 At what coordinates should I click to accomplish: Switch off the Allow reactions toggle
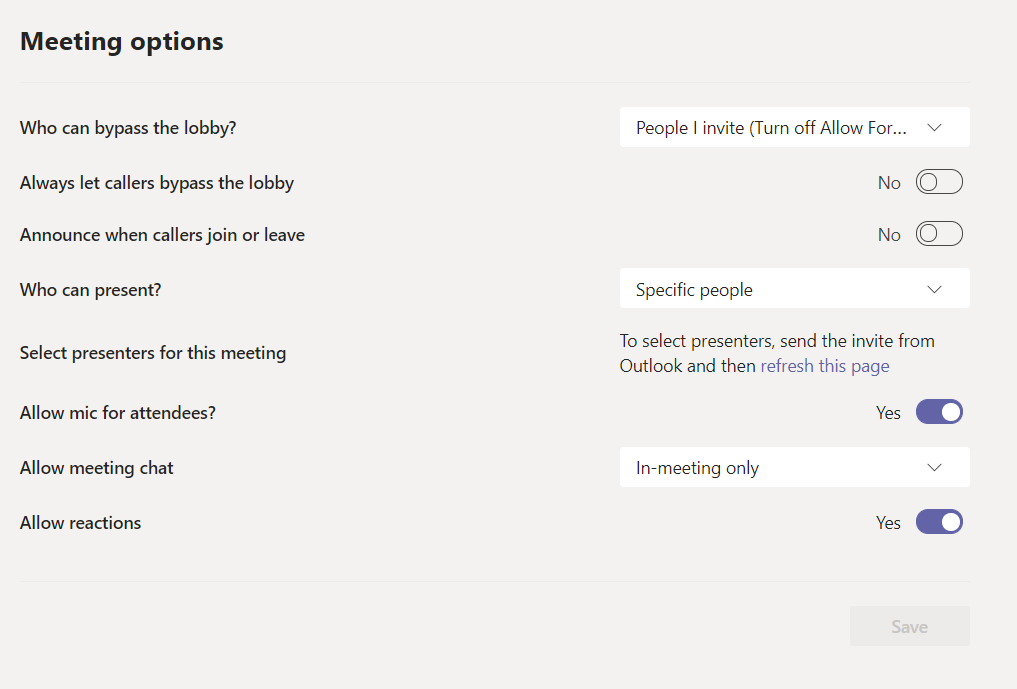[x=939, y=522]
